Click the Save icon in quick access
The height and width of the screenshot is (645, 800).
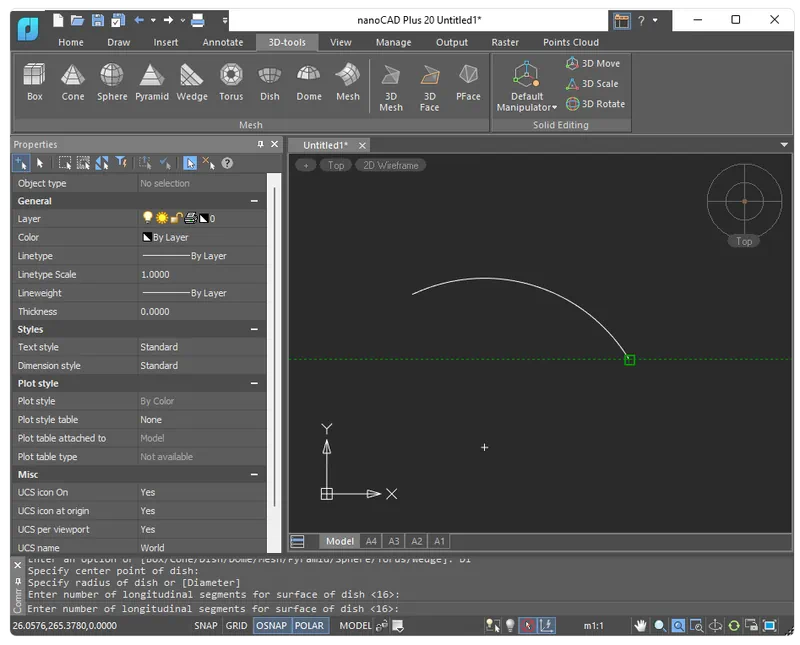[97, 20]
